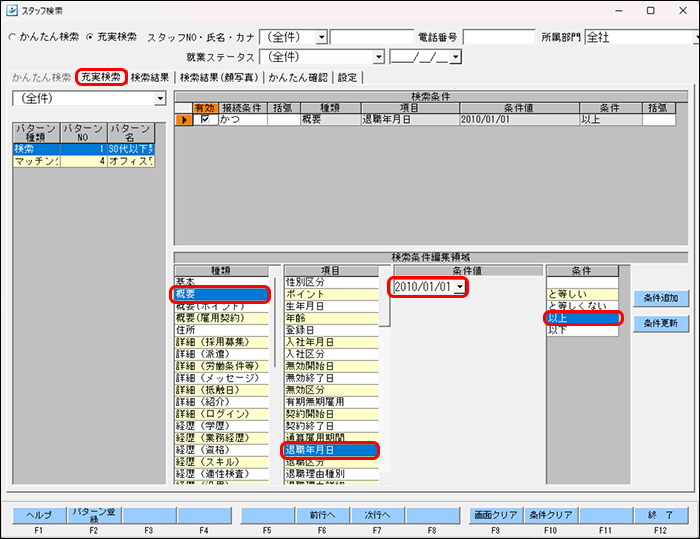Open the pattern filter (全件) dropdown
Viewport: 700px width, 539px height.
(160, 98)
